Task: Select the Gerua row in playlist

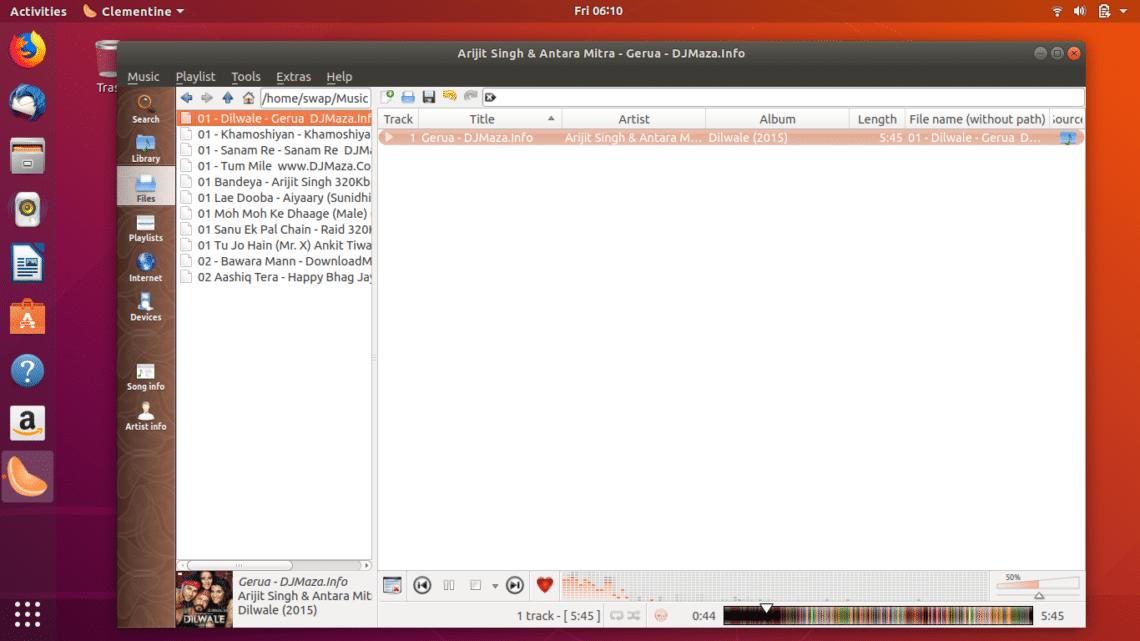Action: point(731,137)
